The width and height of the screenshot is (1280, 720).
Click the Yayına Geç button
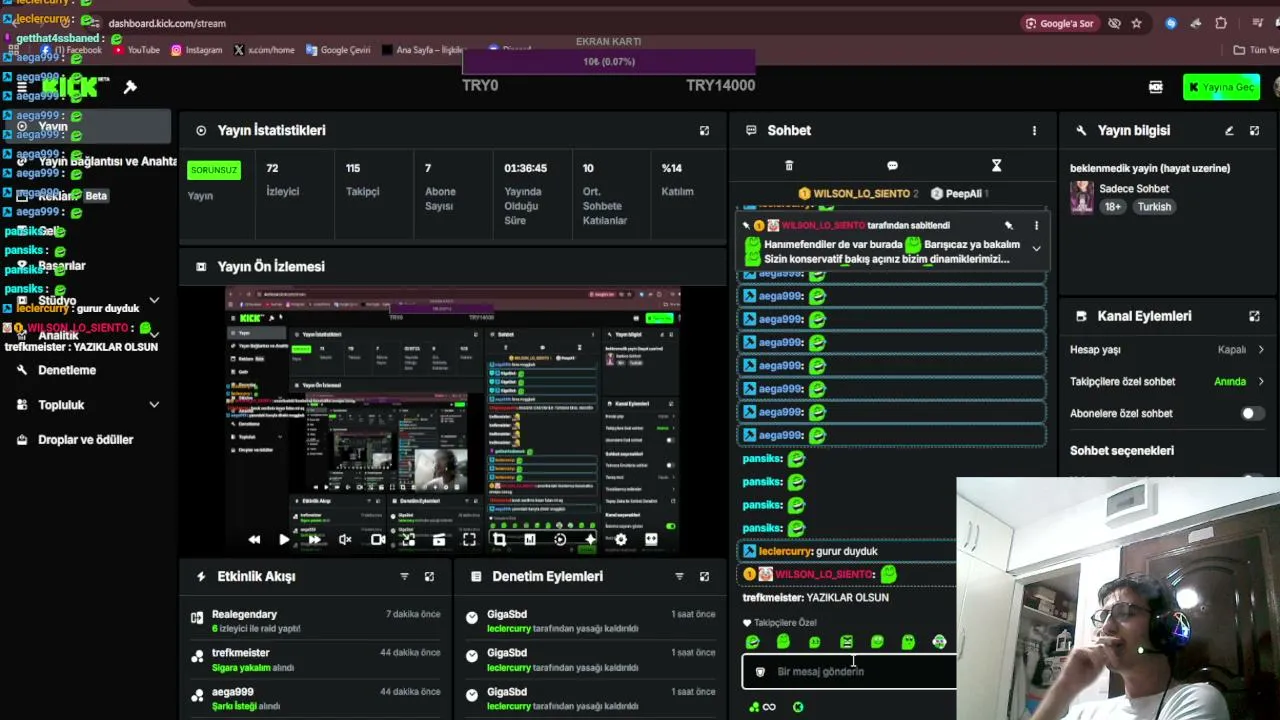[1220, 87]
